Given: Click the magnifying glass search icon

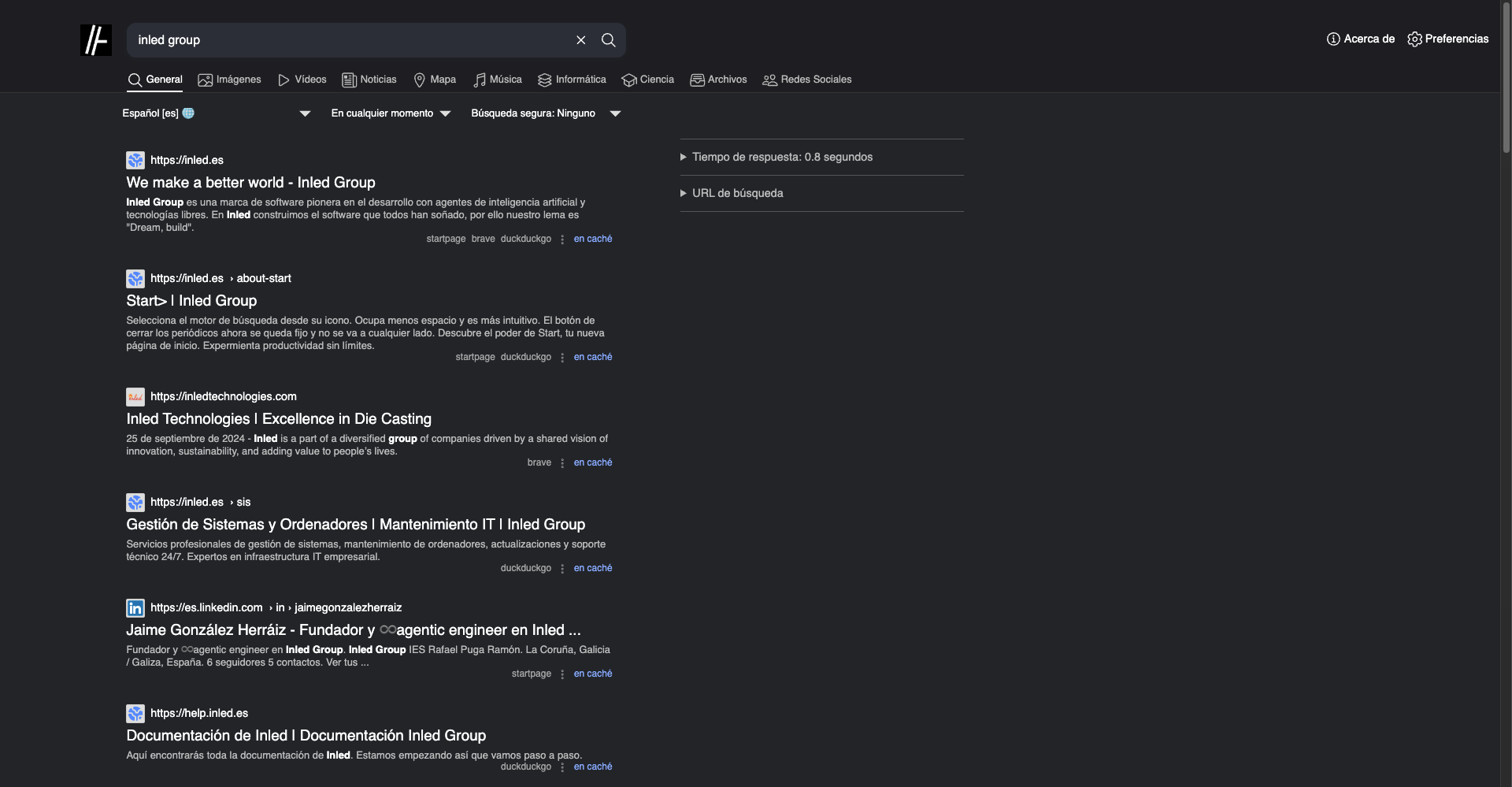Looking at the screenshot, I should (608, 40).
